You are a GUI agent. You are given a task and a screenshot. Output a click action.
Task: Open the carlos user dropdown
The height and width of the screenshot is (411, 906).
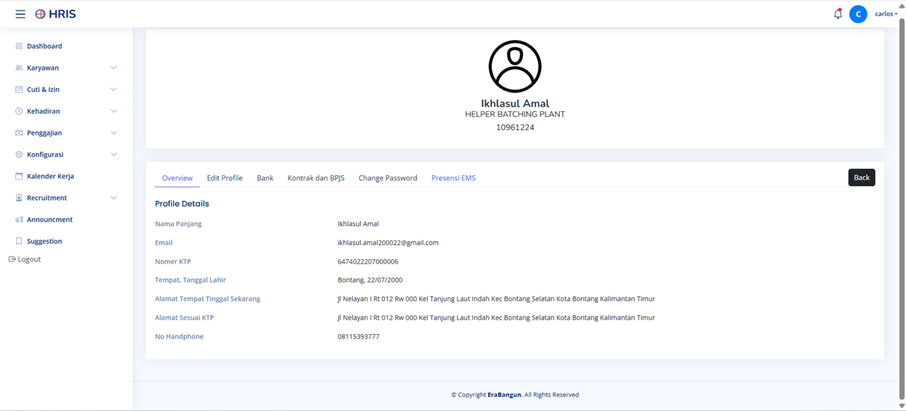(x=886, y=14)
